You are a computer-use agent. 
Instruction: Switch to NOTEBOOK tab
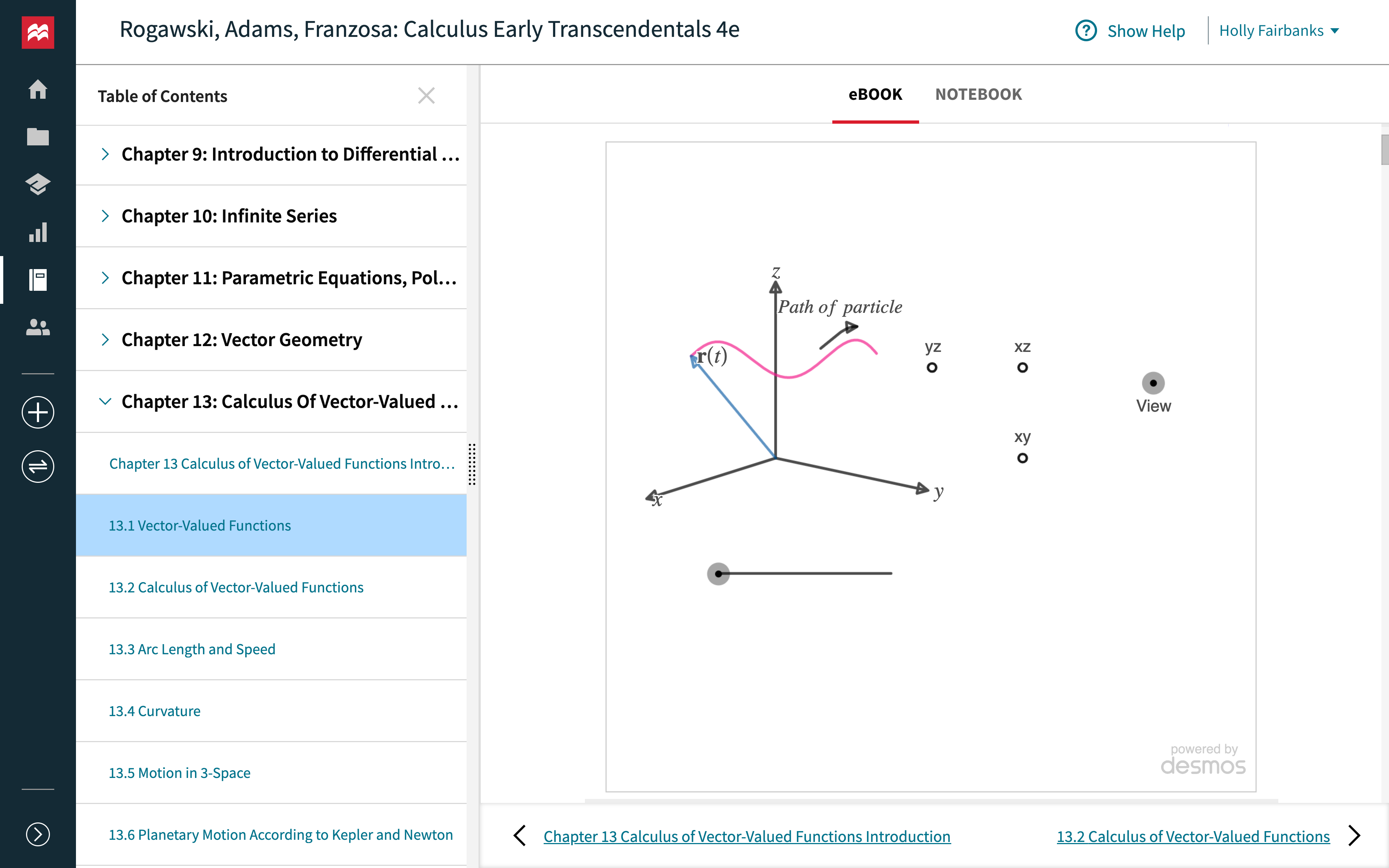pyautogui.click(x=978, y=94)
